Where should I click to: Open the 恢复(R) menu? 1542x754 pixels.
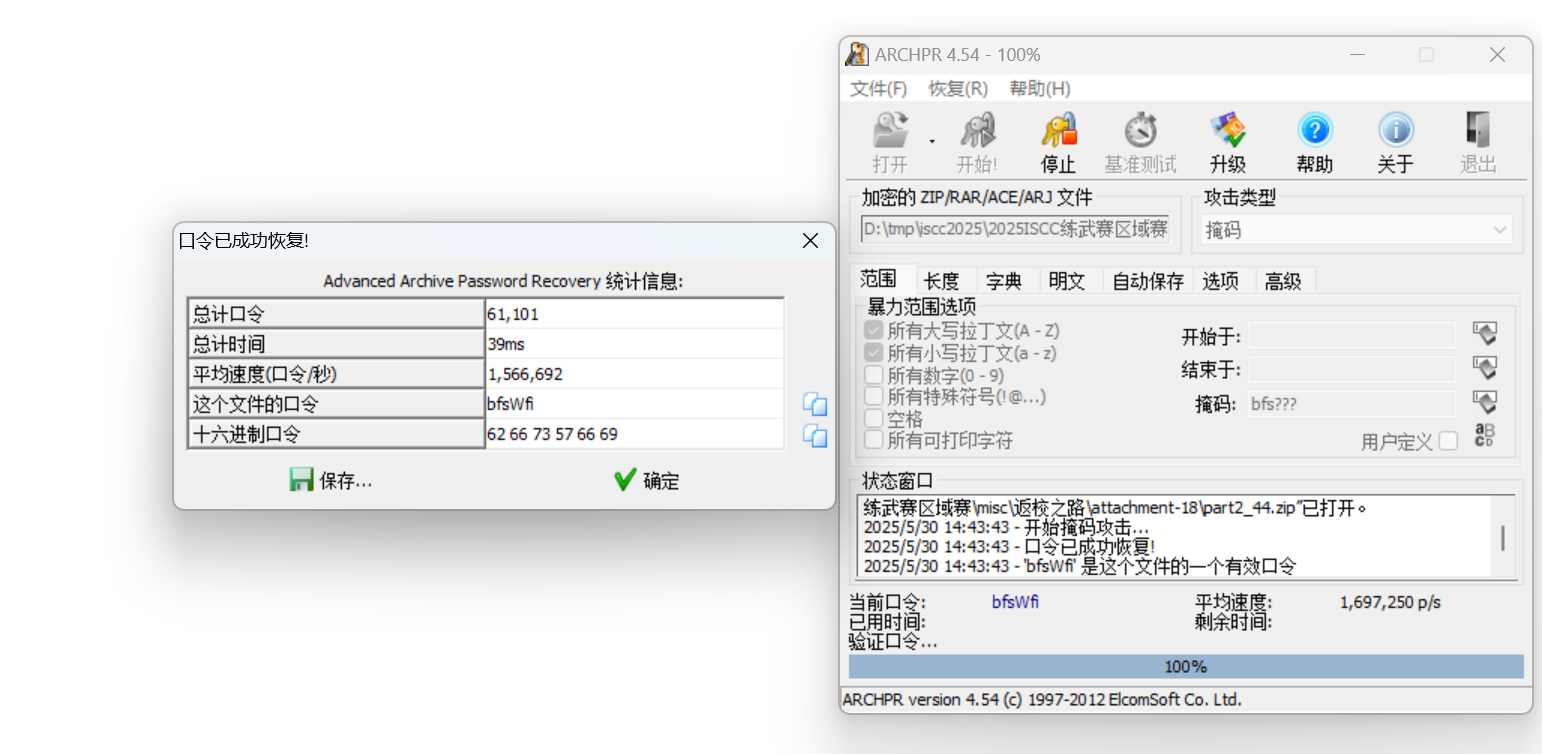(958, 88)
